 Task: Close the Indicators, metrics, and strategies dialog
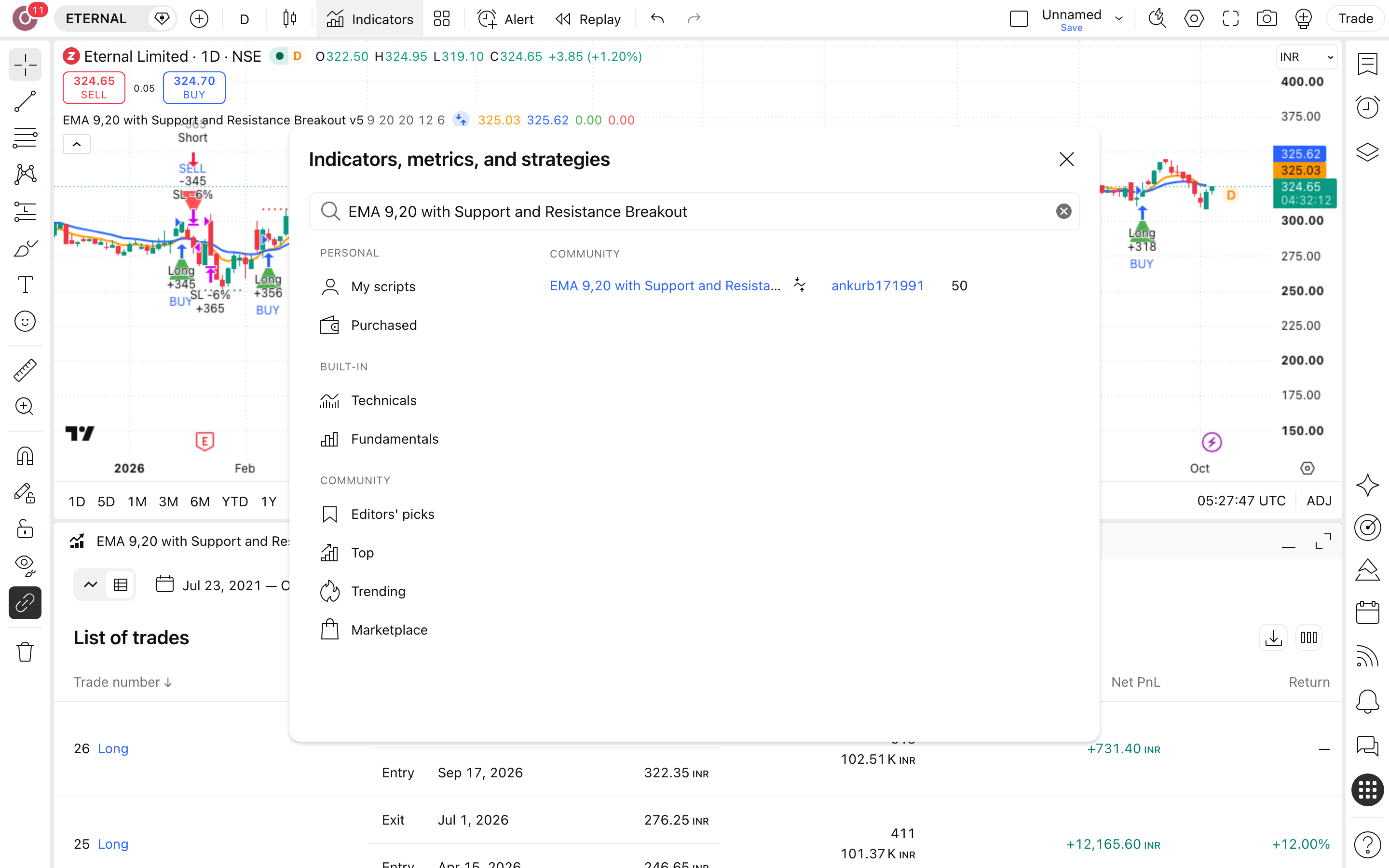[1066, 159]
